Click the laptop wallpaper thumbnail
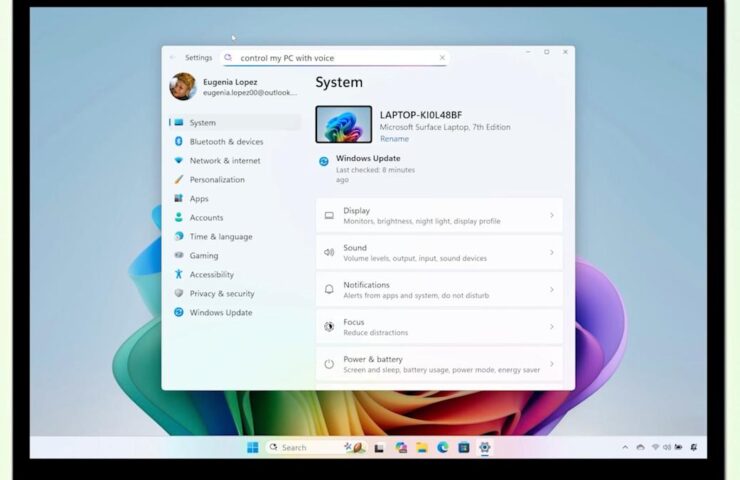The width and height of the screenshot is (740, 480). [x=344, y=124]
